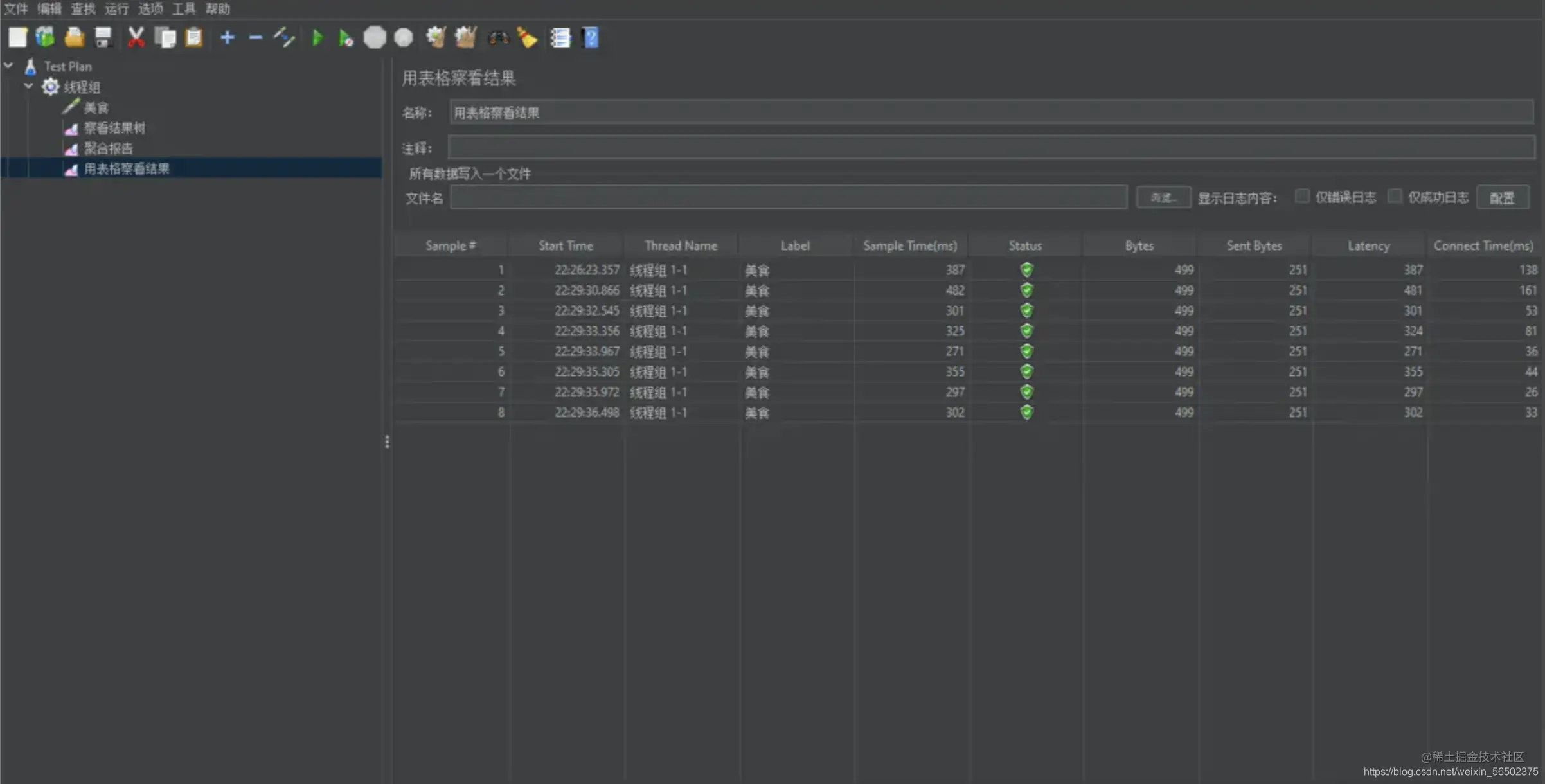Click the Save disk icon in the toolbar
The image size is (1545, 784).
(x=103, y=37)
